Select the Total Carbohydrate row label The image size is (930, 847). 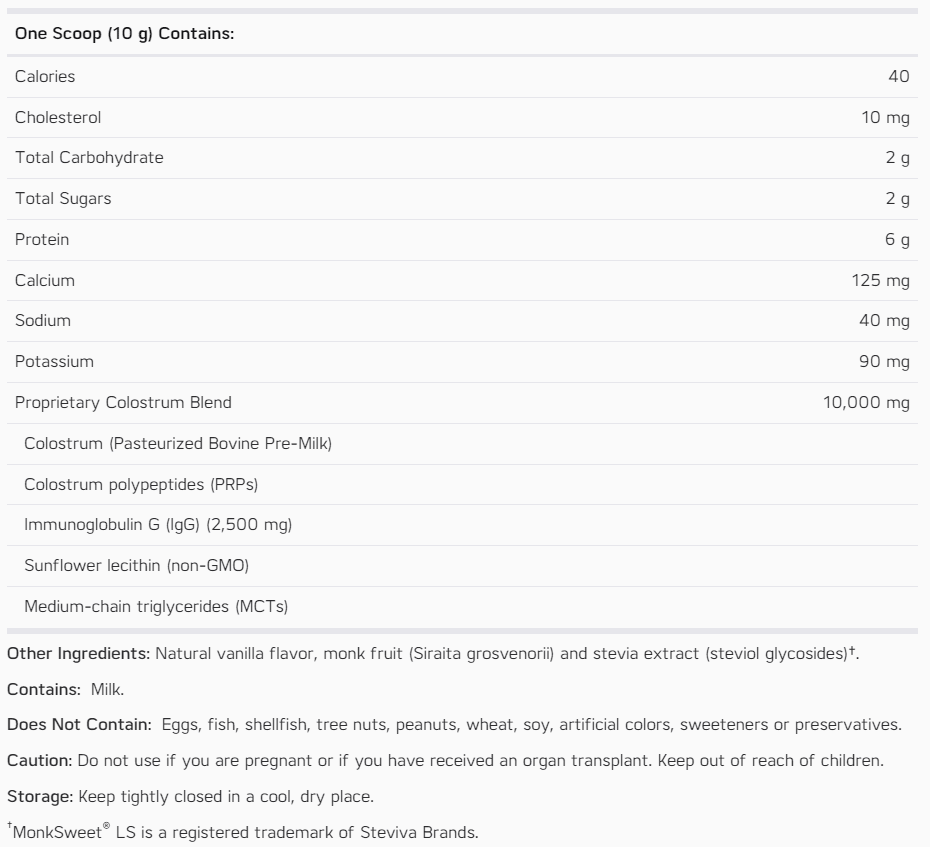coord(89,158)
